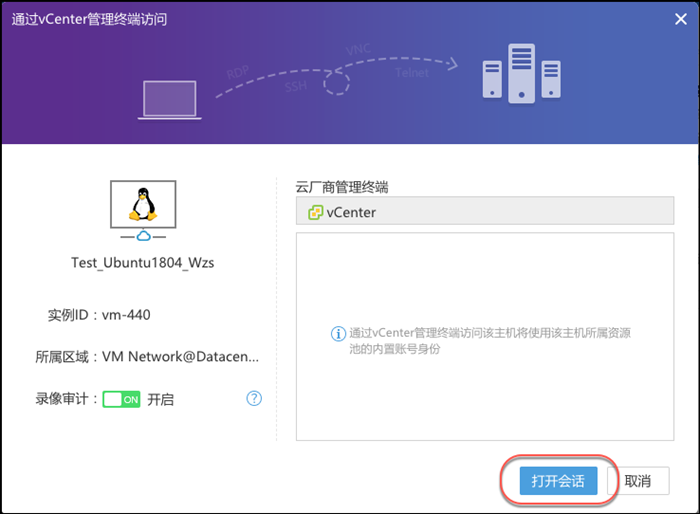The width and height of the screenshot is (700, 514).
Task: Click the vCenter logo icon
Action: pyautogui.click(x=315, y=213)
